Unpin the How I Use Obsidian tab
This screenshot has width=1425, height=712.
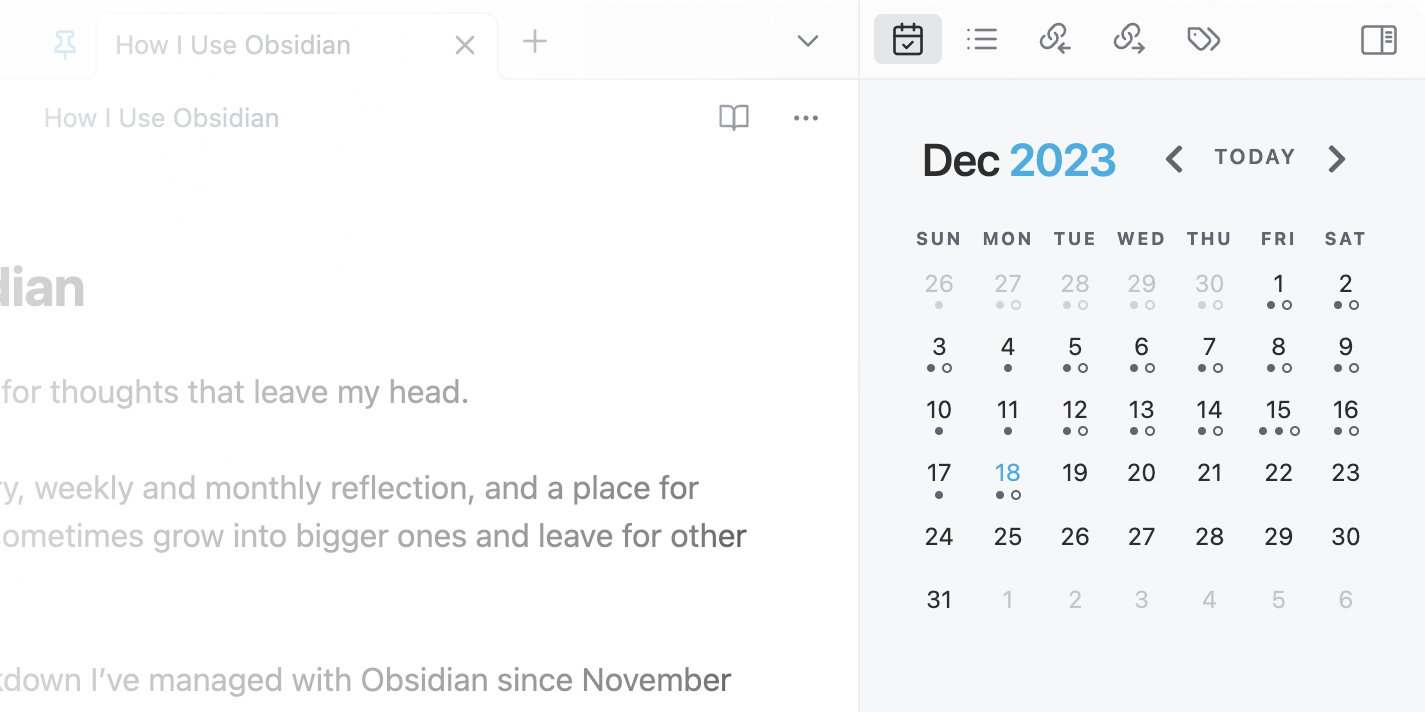(62, 44)
